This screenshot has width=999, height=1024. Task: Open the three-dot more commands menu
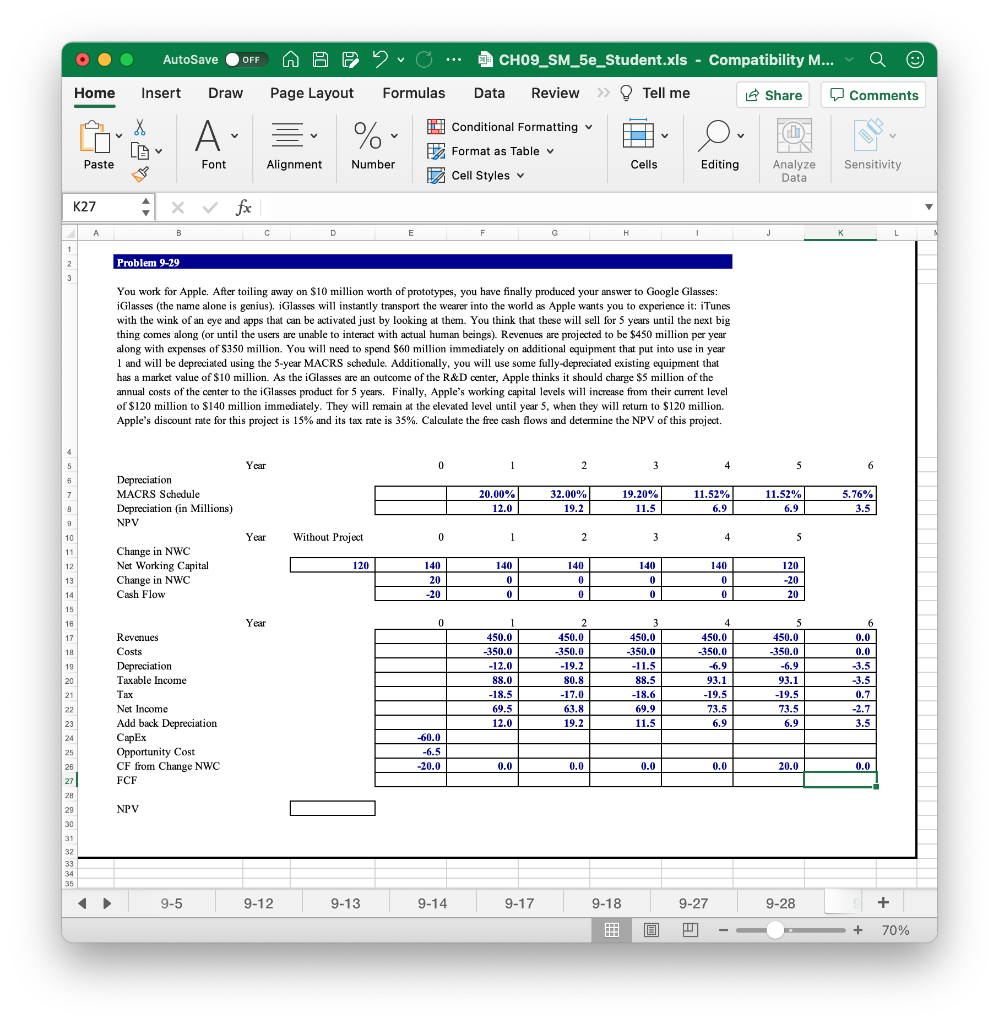(454, 59)
